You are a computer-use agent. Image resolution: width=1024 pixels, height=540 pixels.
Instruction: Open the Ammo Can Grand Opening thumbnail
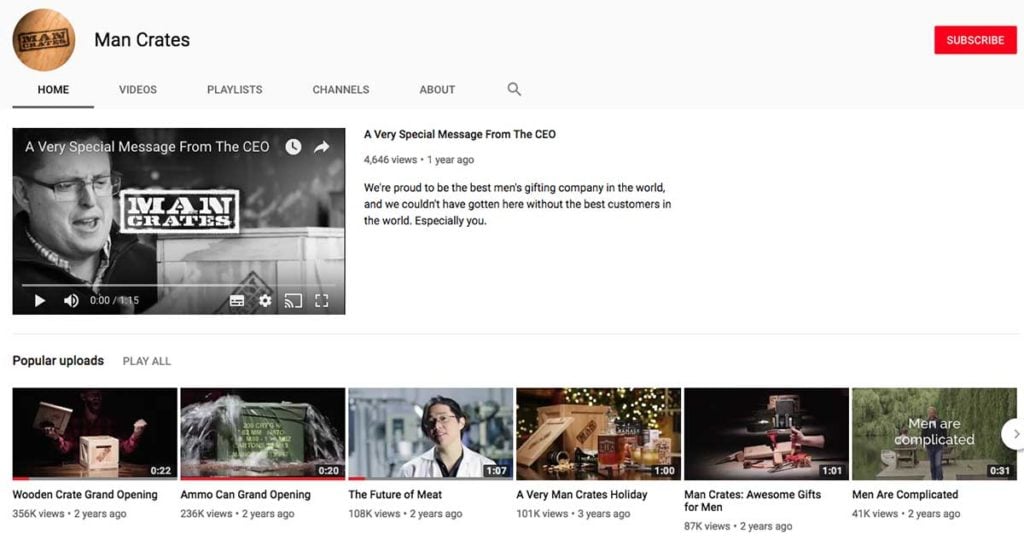(x=263, y=434)
